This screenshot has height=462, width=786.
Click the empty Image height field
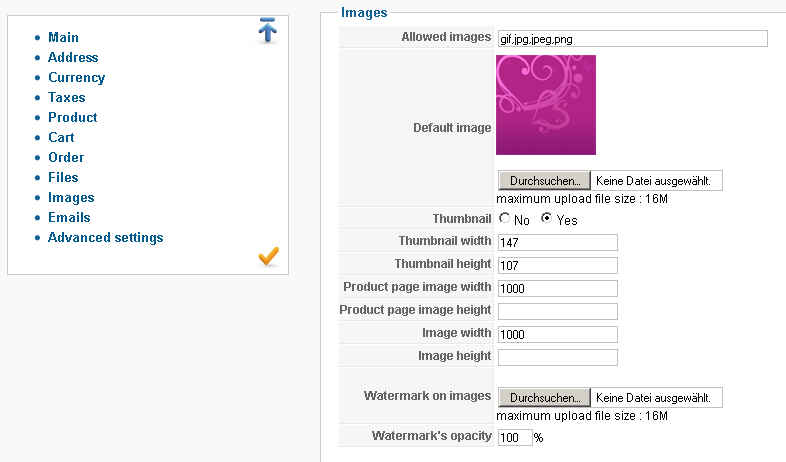(557, 357)
